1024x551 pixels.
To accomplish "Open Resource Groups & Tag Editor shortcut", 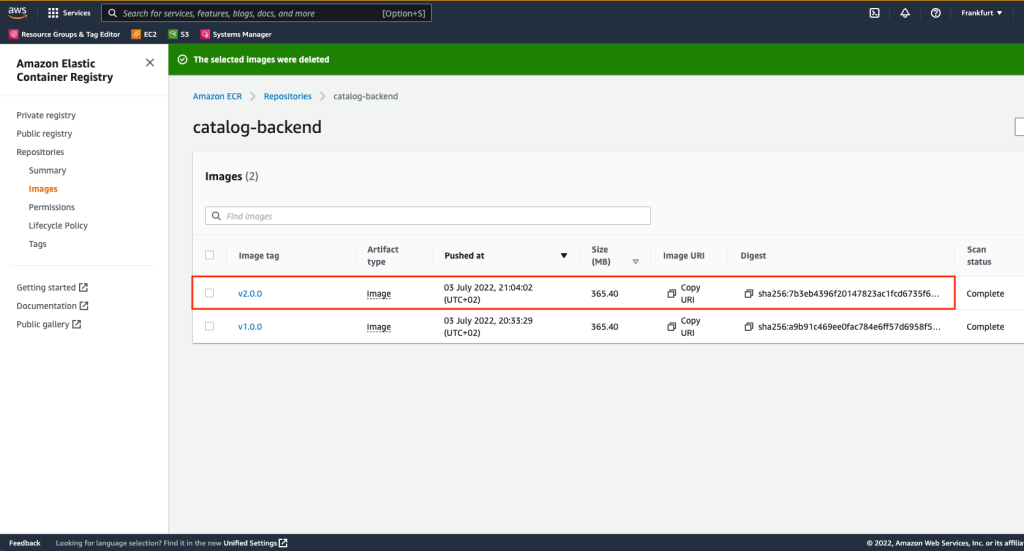I will 65,34.
